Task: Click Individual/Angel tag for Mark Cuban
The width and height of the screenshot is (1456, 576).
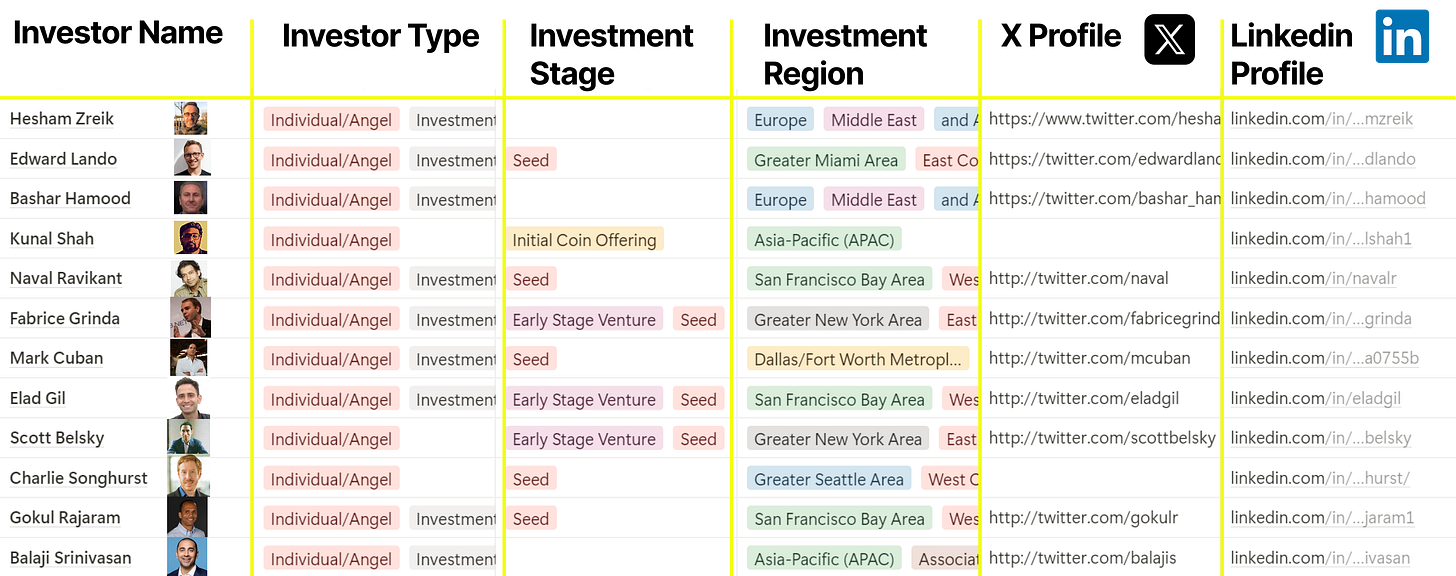Action: click(x=331, y=360)
